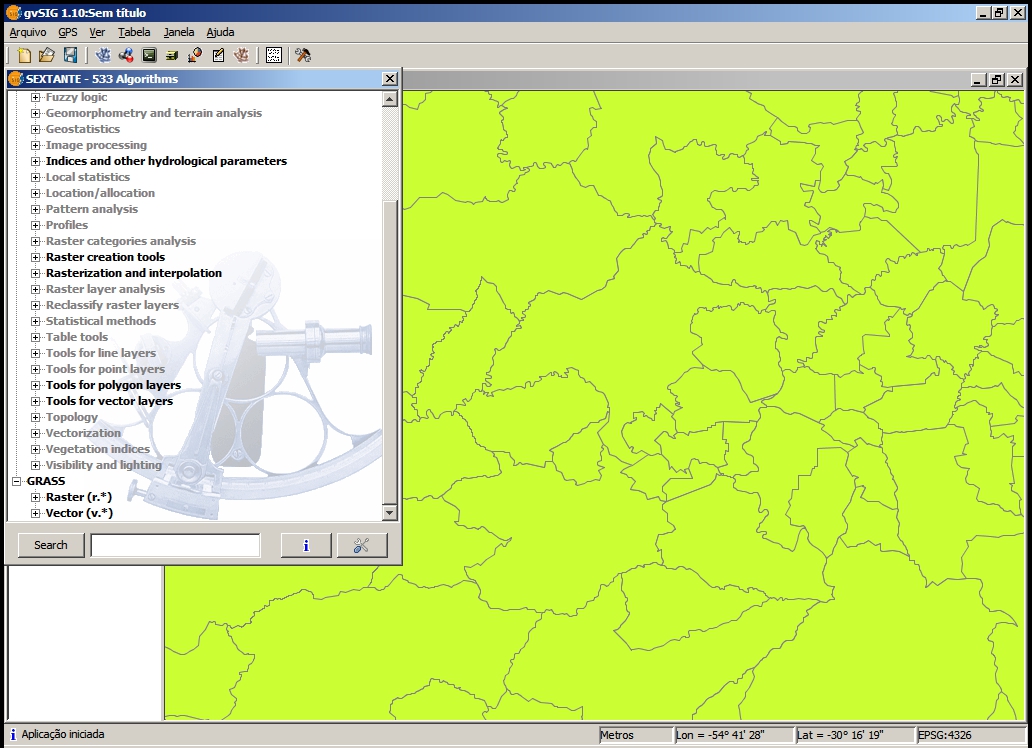
Task: Open the SEXTANTE command line terminal icon
Action: pyautogui.click(x=149, y=55)
